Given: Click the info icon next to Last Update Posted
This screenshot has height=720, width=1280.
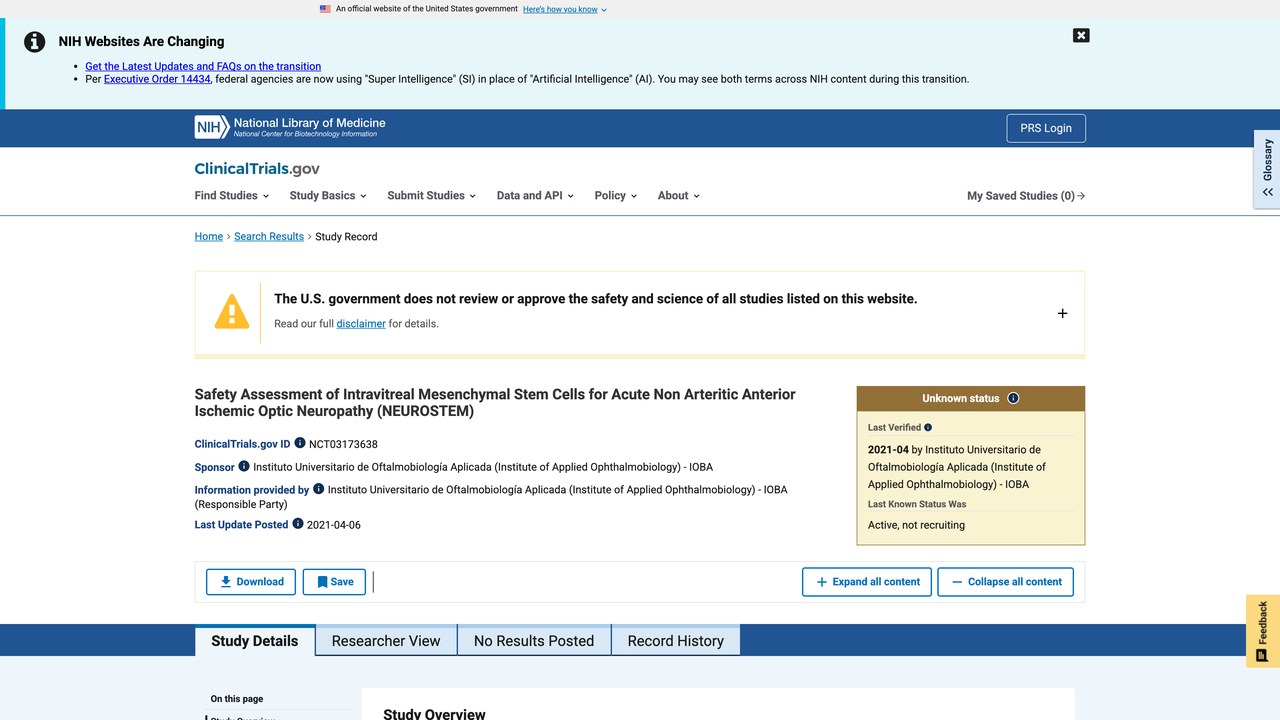Looking at the screenshot, I should coord(298,523).
